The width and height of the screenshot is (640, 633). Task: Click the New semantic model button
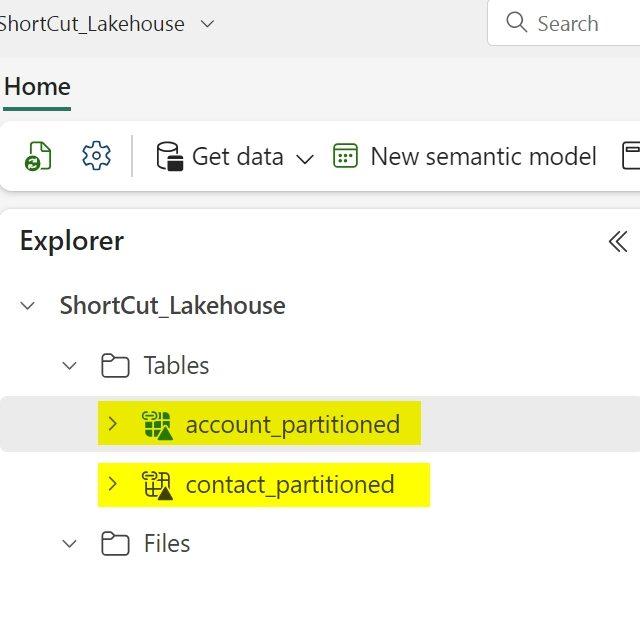click(465, 156)
